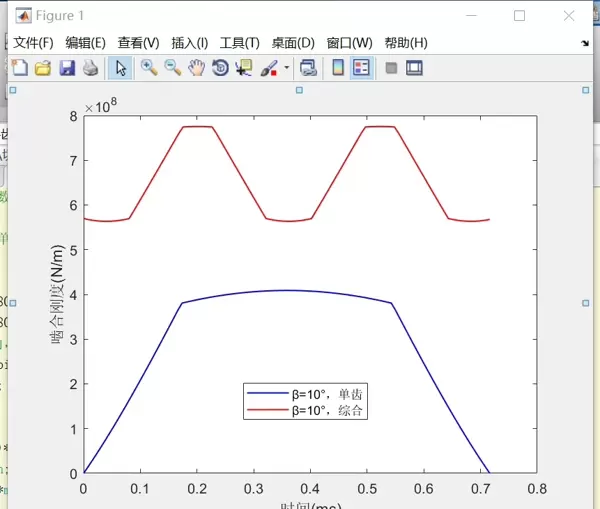Viewport: 600px width, 509px height.
Task: Open the 文件(F) menu
Action: pos(33,43)
